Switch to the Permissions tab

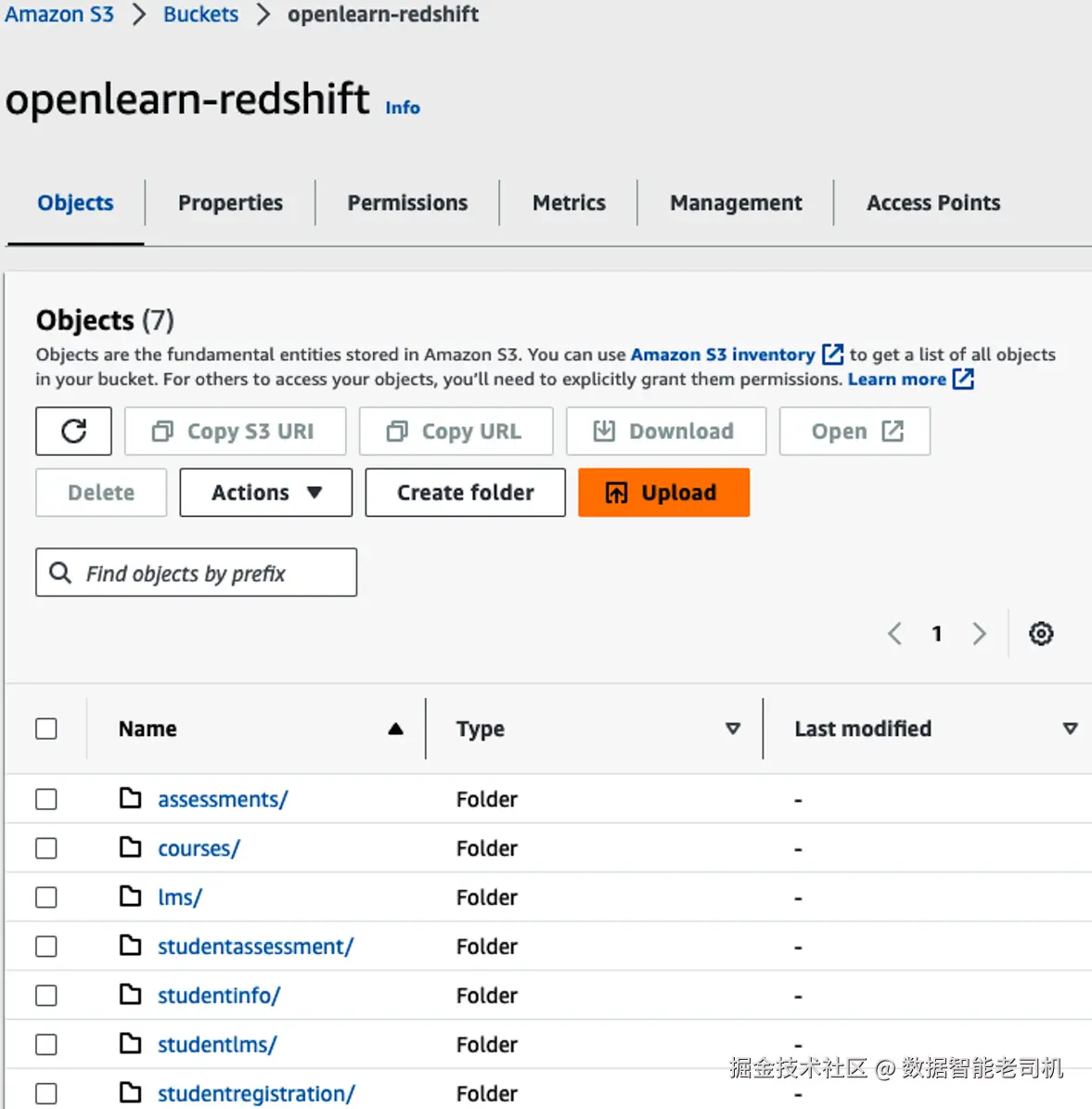407,202
